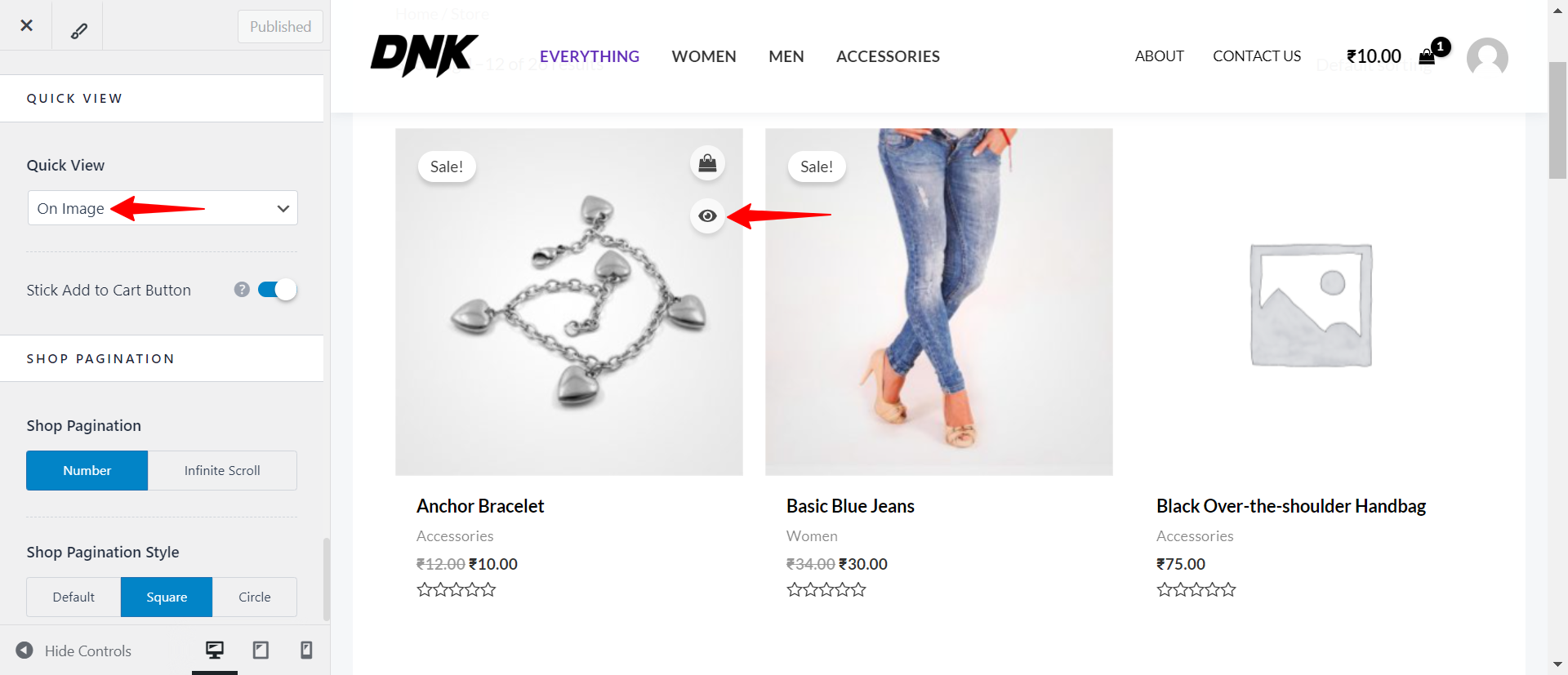Open quick view with the eye icon

tap(707, 215)
